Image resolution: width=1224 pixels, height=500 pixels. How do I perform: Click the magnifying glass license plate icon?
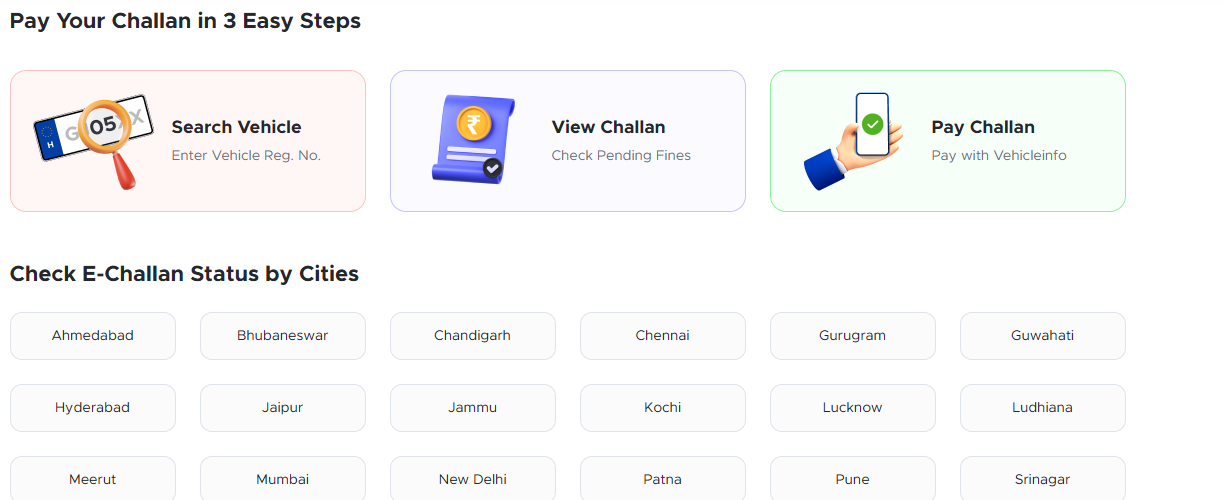pos(92,141)
